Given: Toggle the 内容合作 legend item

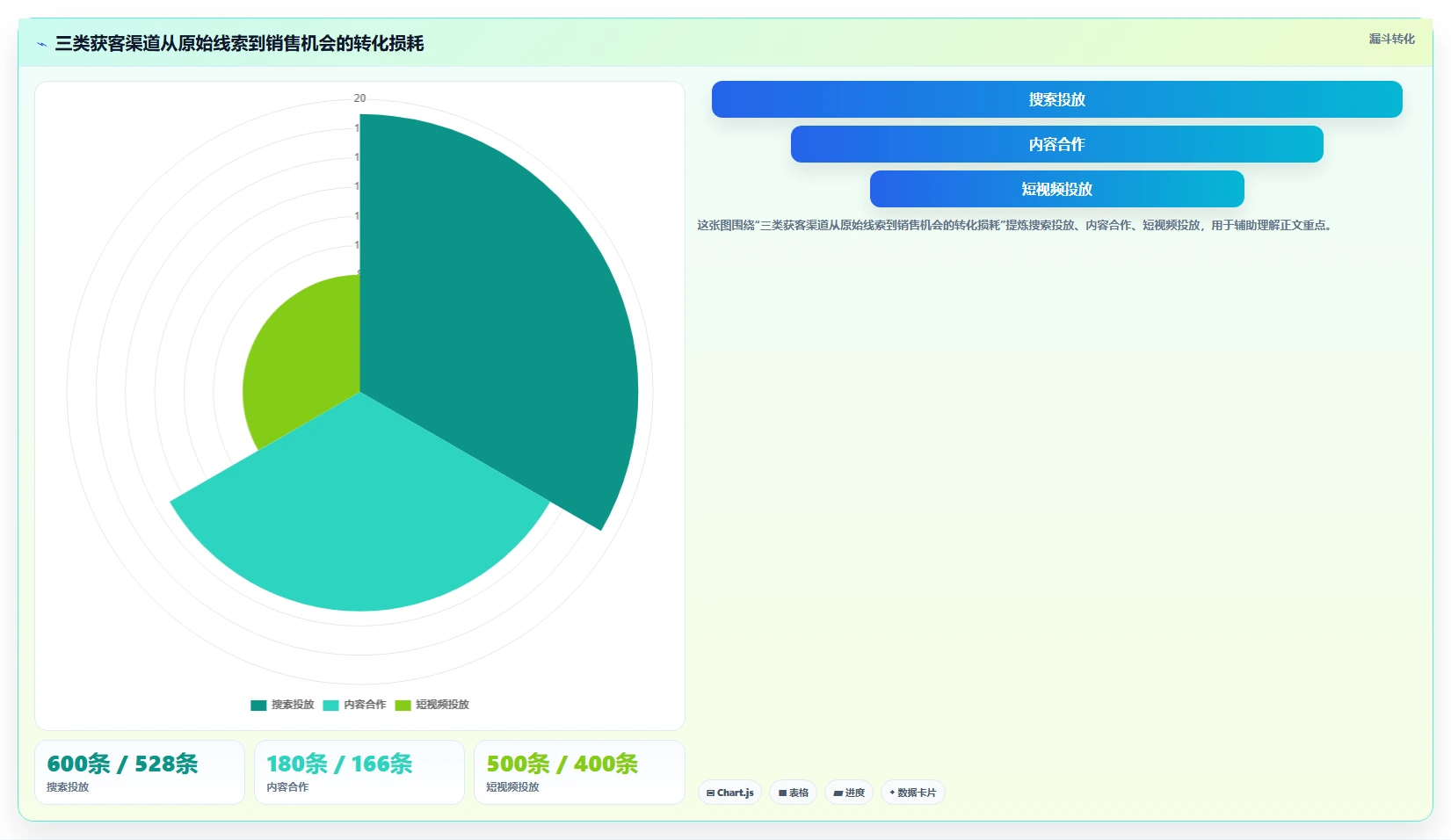Looking at the screenshot, I should point(354,705).
